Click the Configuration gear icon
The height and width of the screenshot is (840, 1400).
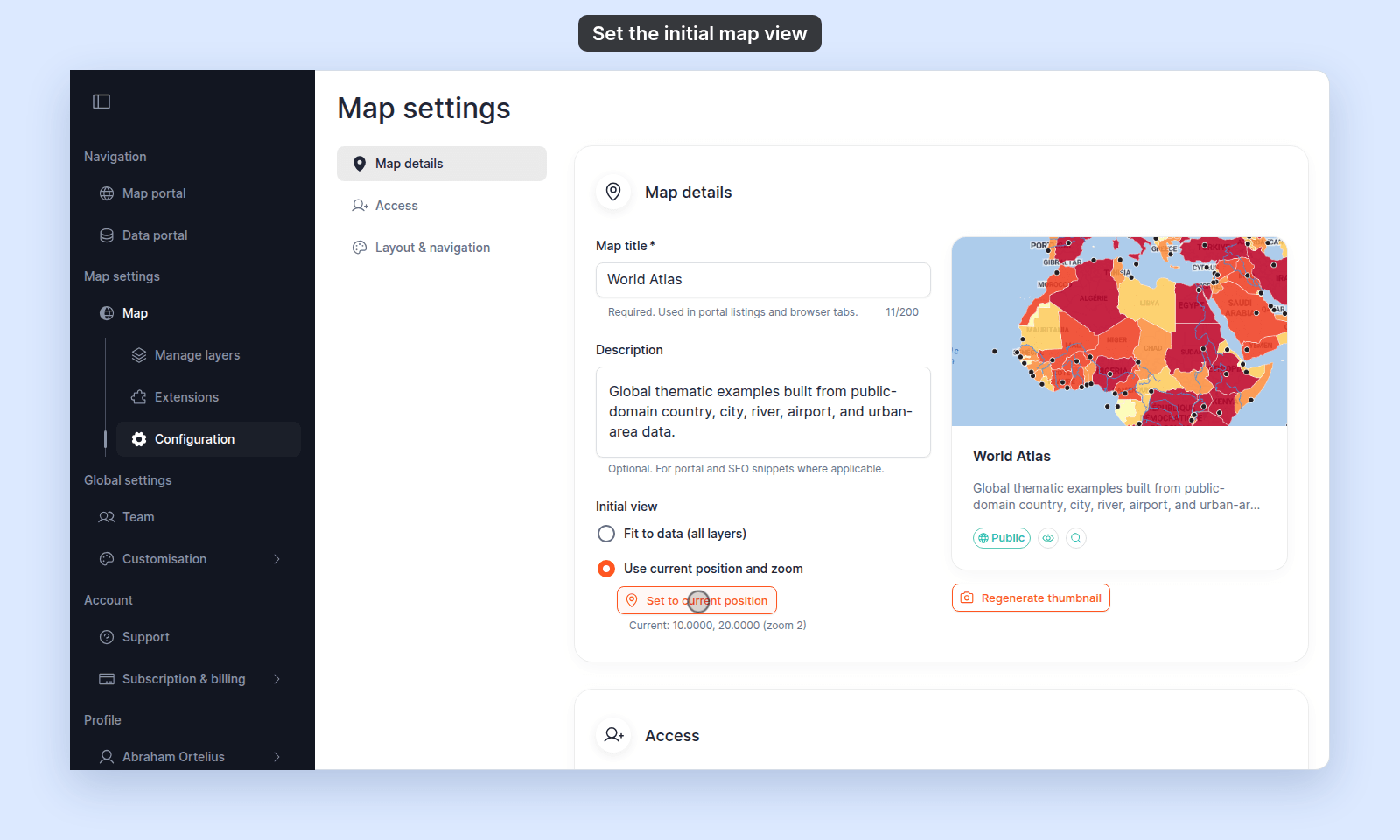pyautogui.click(x=139, y=439)
